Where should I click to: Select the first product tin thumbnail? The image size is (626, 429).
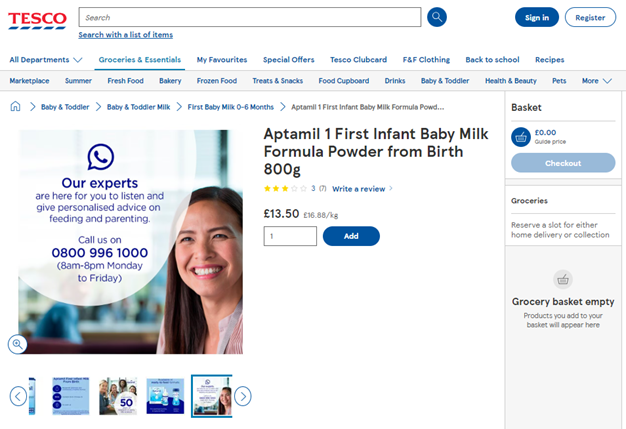(32, 396)
